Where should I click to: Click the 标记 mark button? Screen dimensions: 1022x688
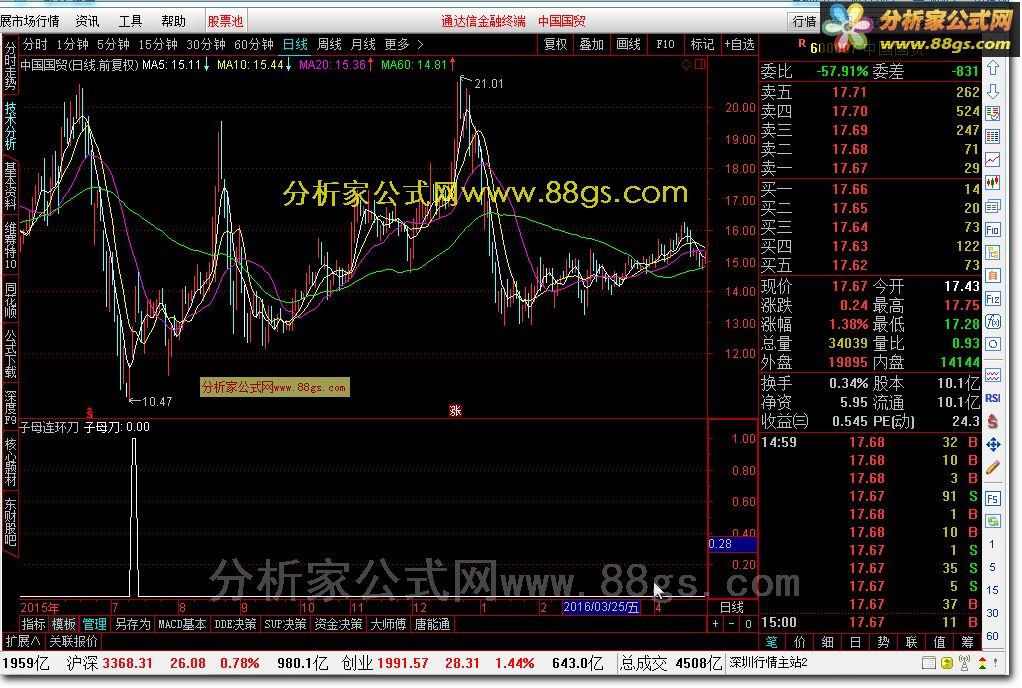point(702,44)
